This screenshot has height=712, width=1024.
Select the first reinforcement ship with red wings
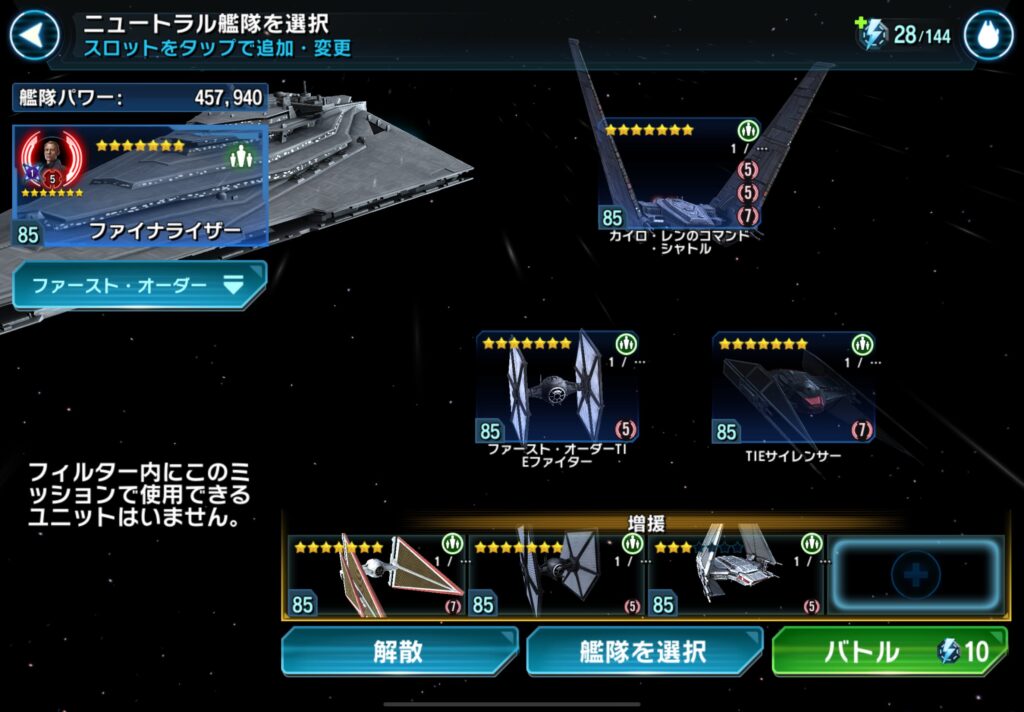(x=377, y=576)
